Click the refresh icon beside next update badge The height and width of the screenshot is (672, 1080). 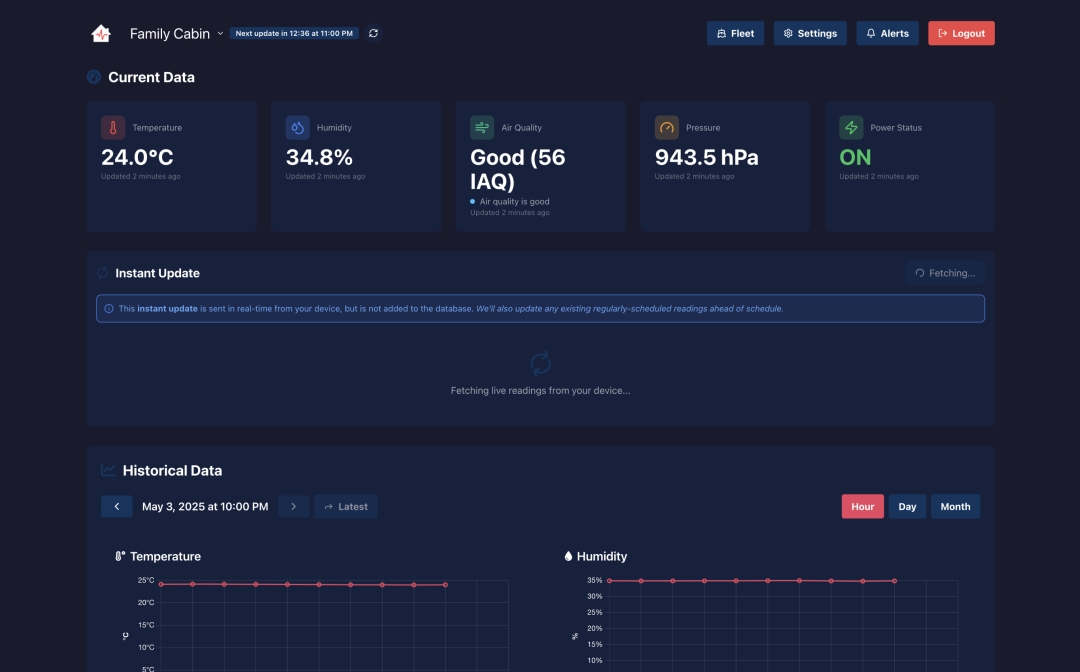point(373,33)
